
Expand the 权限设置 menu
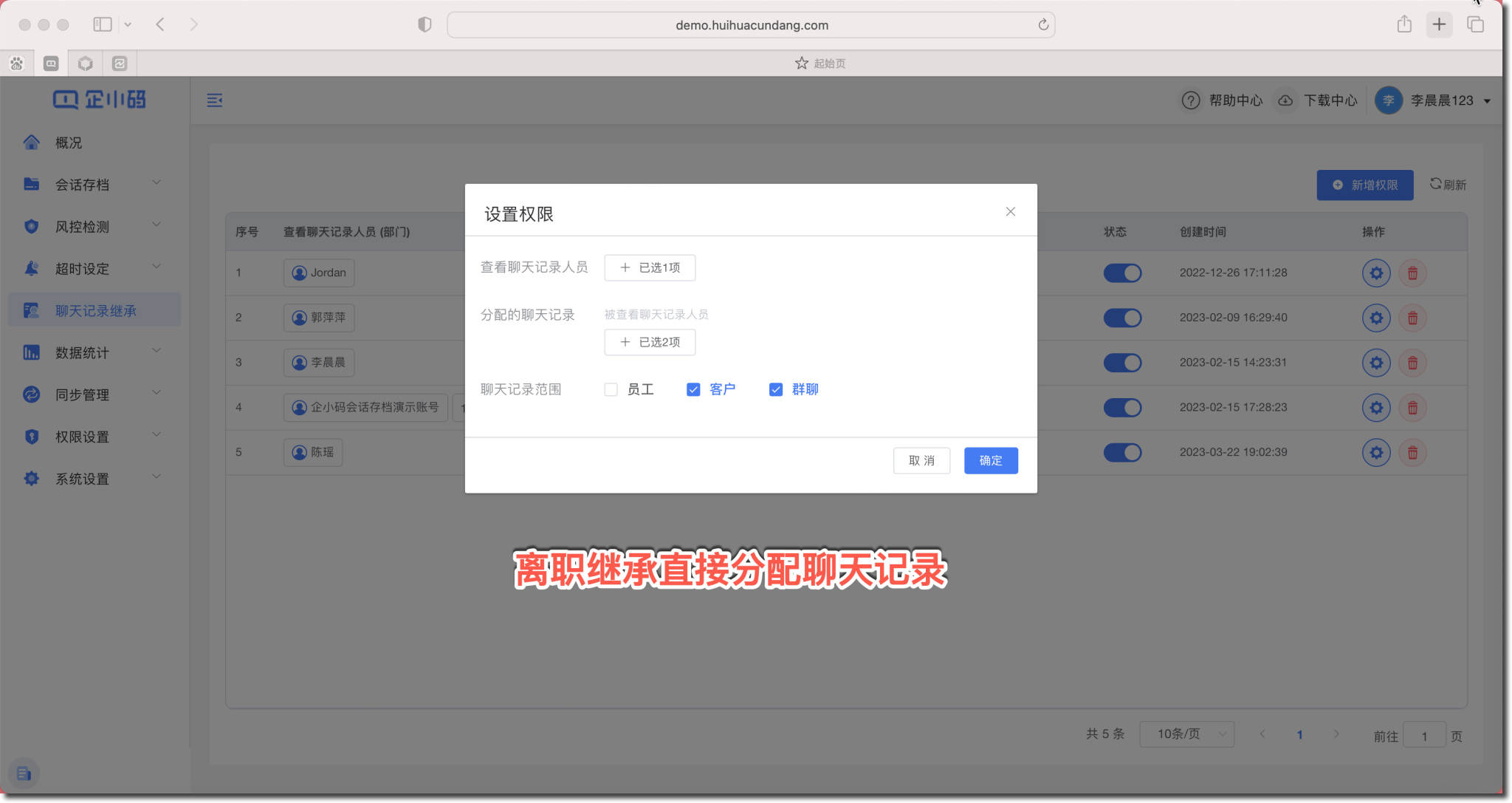coord(94,437)
